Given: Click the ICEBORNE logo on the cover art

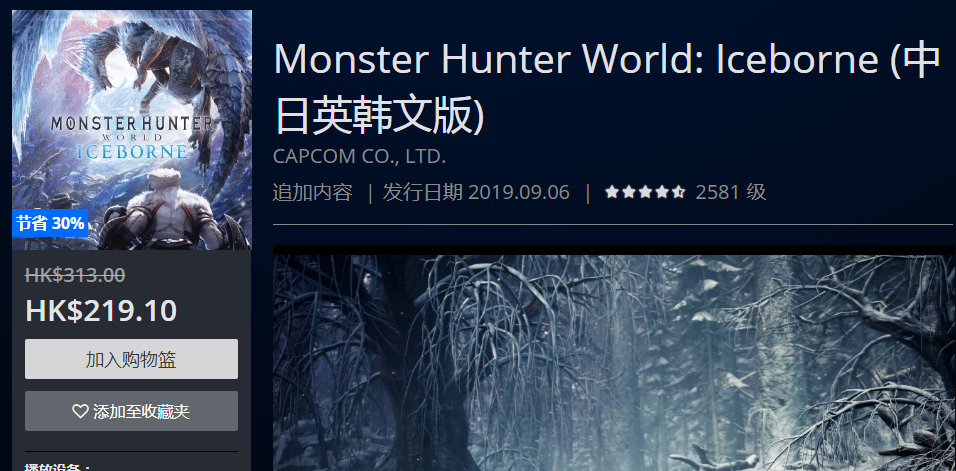Looking at the screenshot, I should 132,150.
